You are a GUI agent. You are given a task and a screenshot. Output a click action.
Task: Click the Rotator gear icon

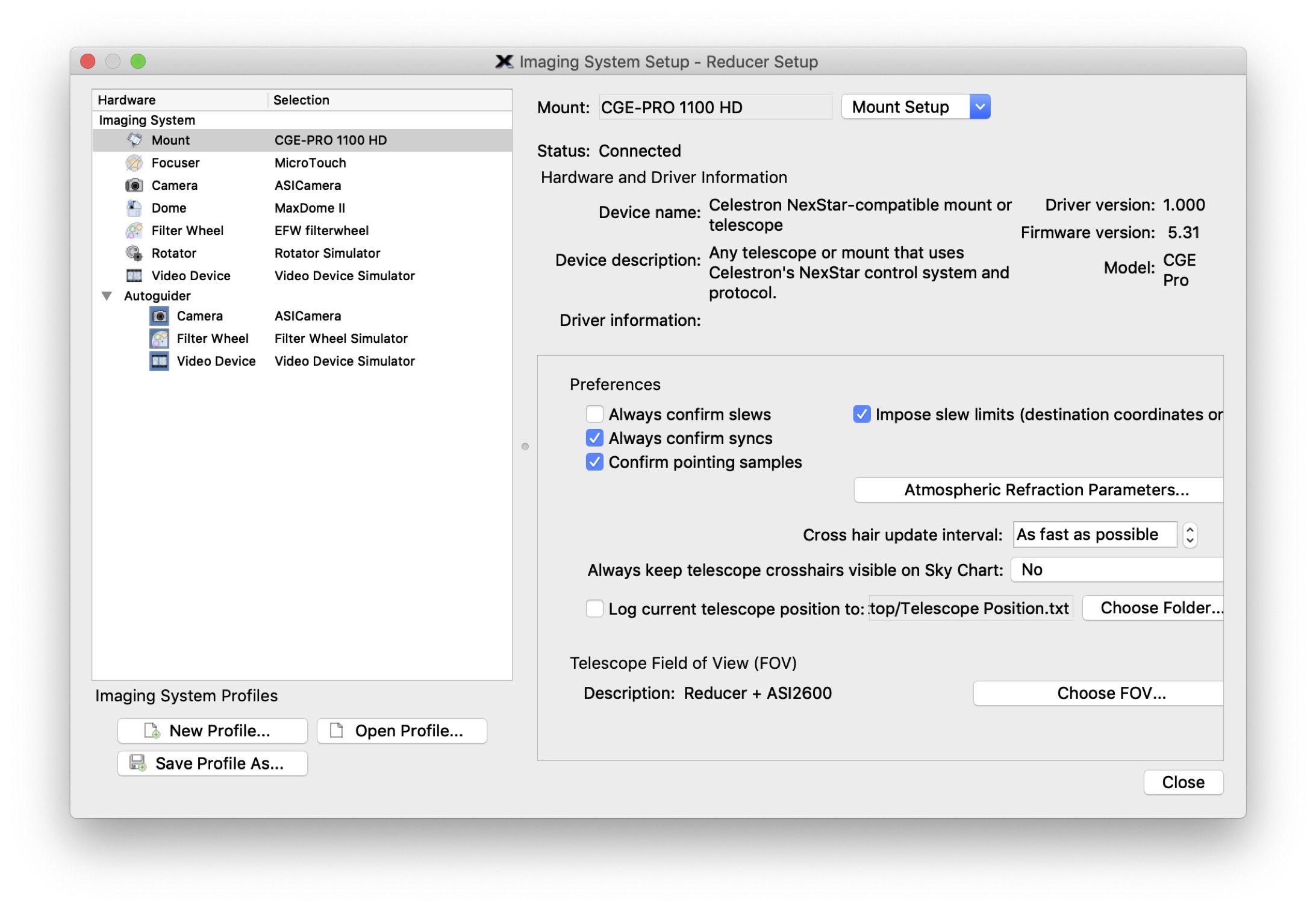coord(134,253)
